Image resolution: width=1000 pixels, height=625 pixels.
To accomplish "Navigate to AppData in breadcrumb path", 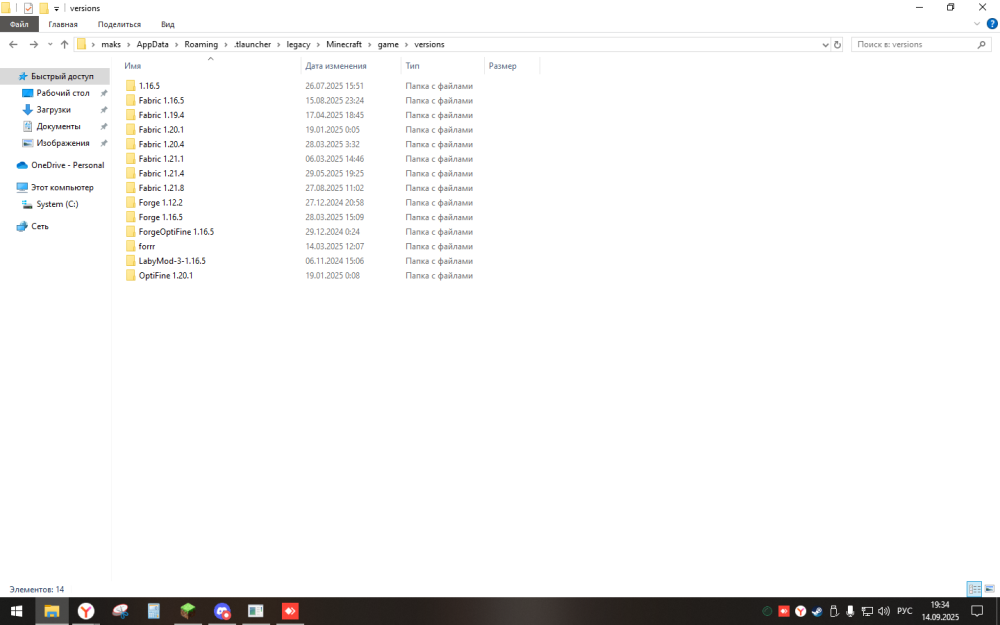I will tap(152, 45).
